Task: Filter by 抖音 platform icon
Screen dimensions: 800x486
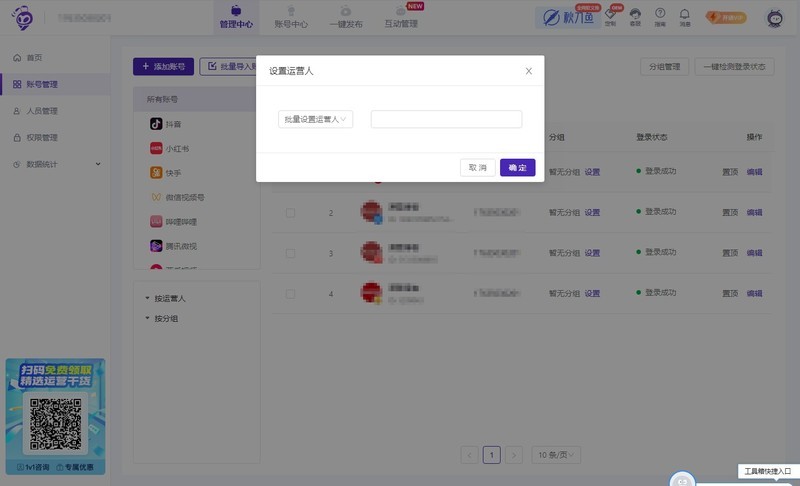Action: (156, 124)
